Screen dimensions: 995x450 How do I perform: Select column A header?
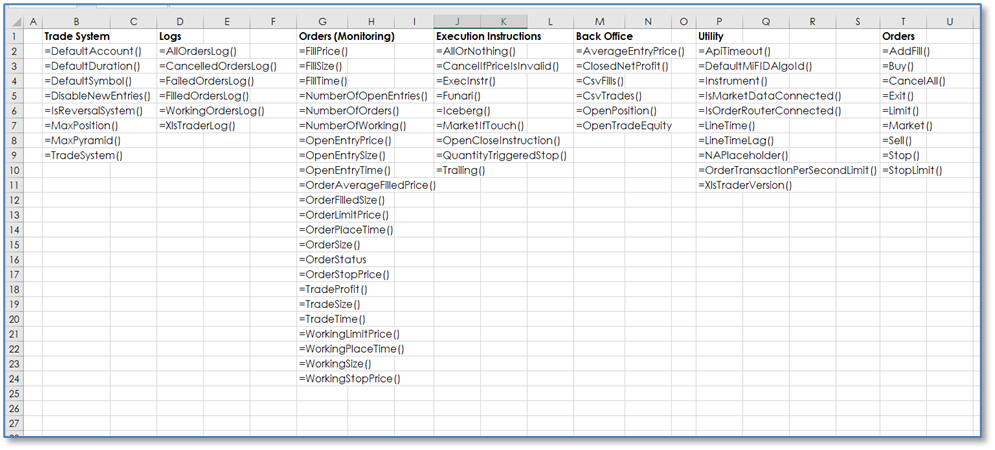(34, 21)
